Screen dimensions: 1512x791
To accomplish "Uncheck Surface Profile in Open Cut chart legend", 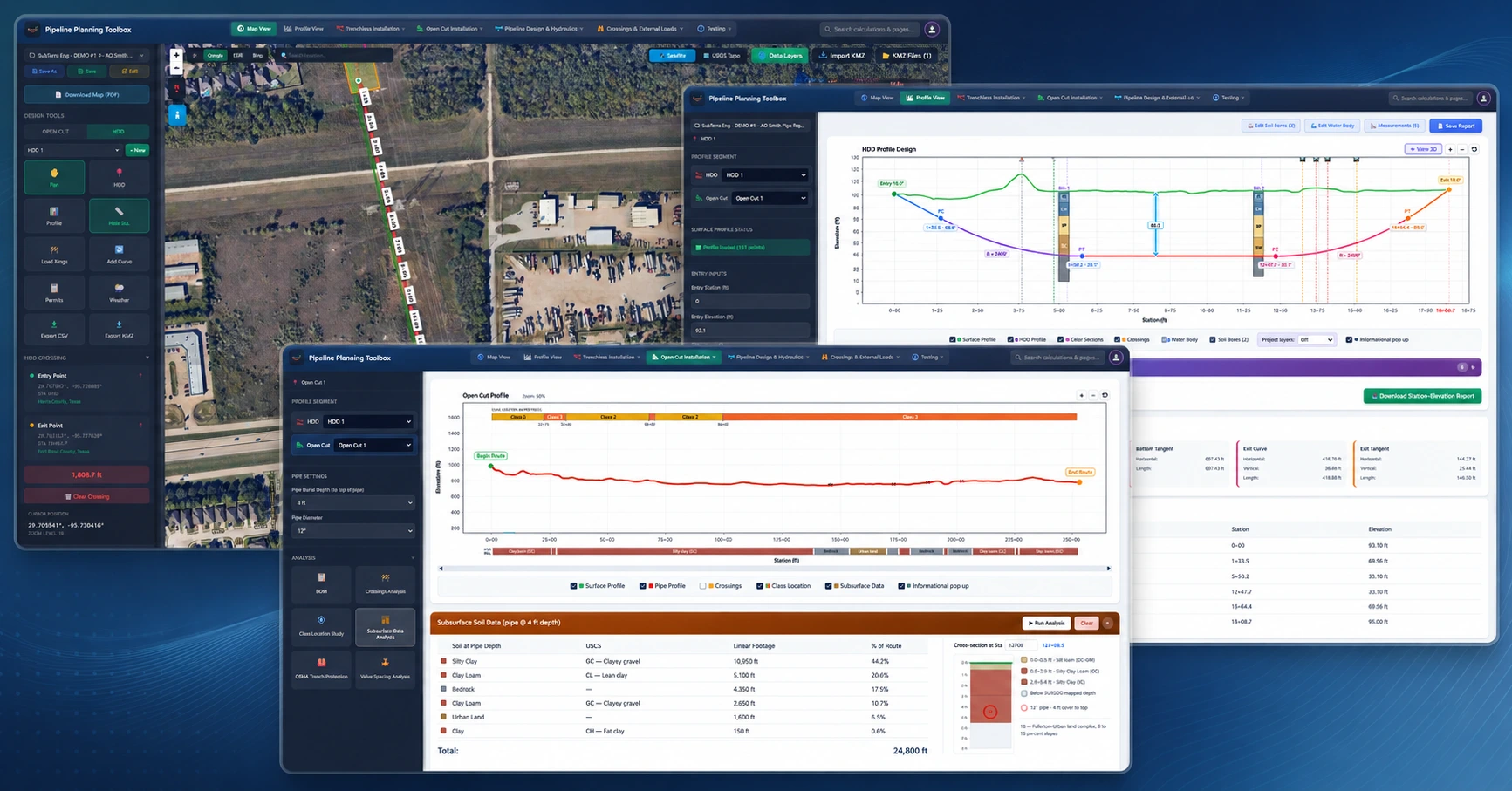I will [573, 586].
